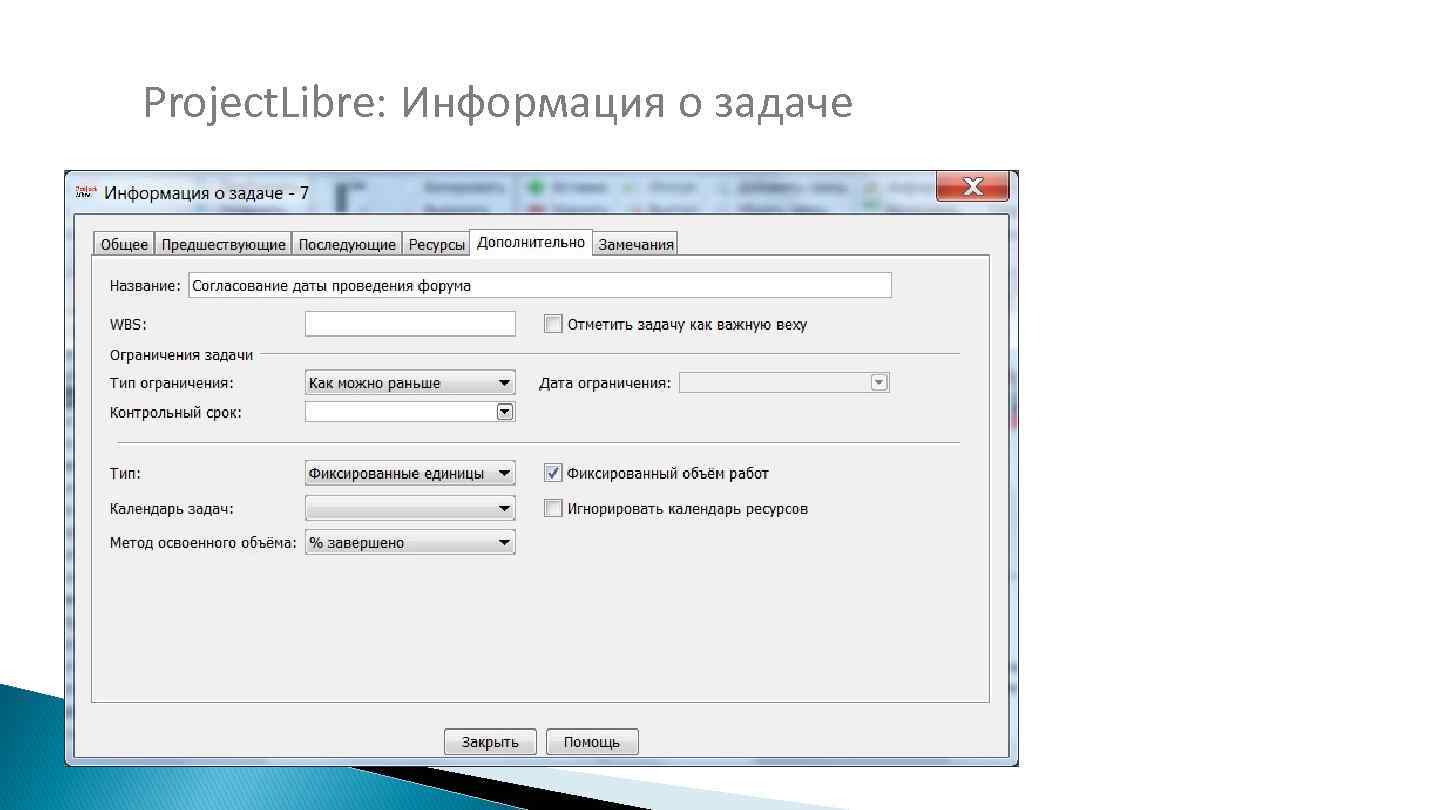The image size is (1440, 810).
Task: Uncheck Фиксированный объём работ
Action: pyautogui.click(x=553, y=473)
